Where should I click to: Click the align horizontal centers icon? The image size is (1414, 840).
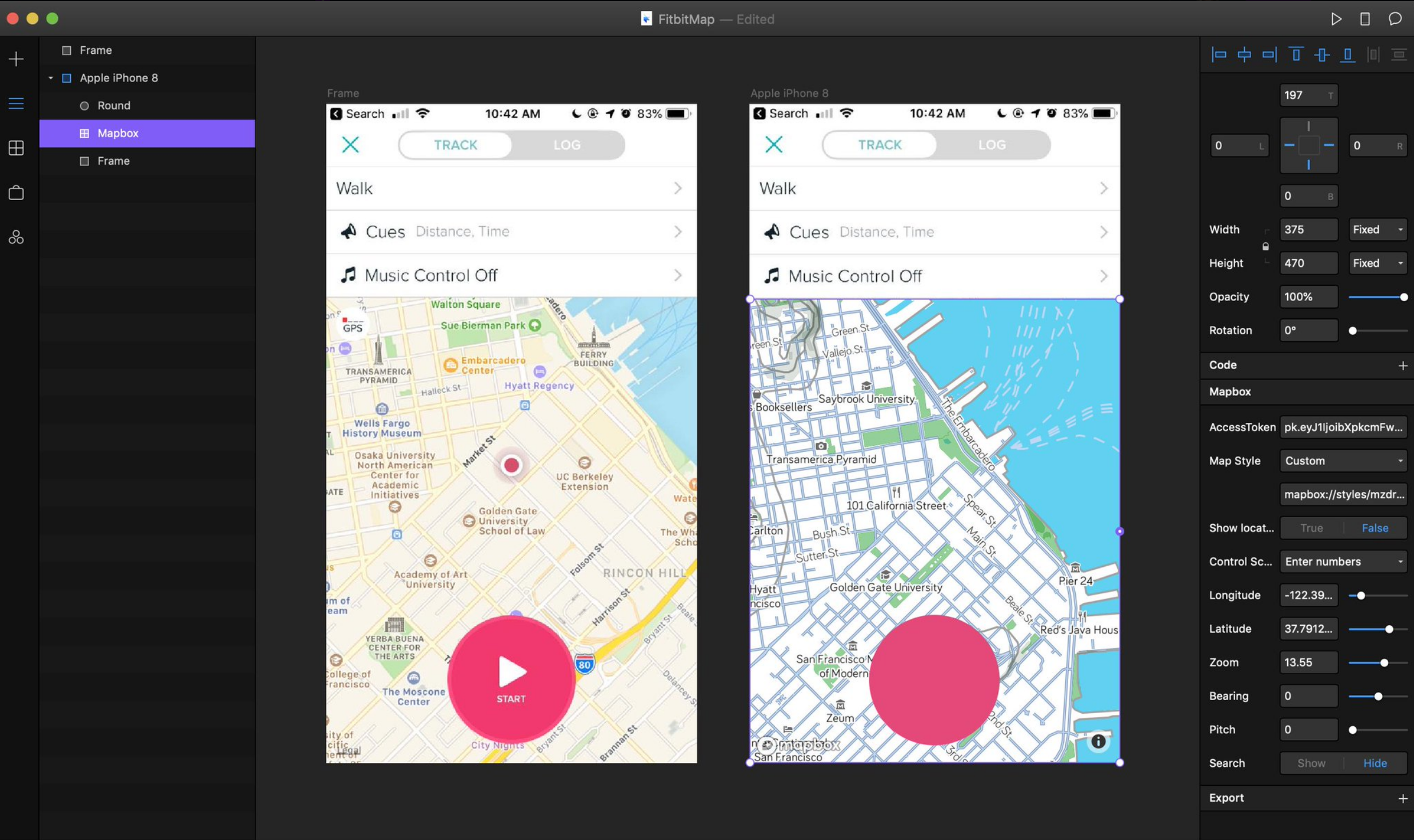[x=1243, y=54]
